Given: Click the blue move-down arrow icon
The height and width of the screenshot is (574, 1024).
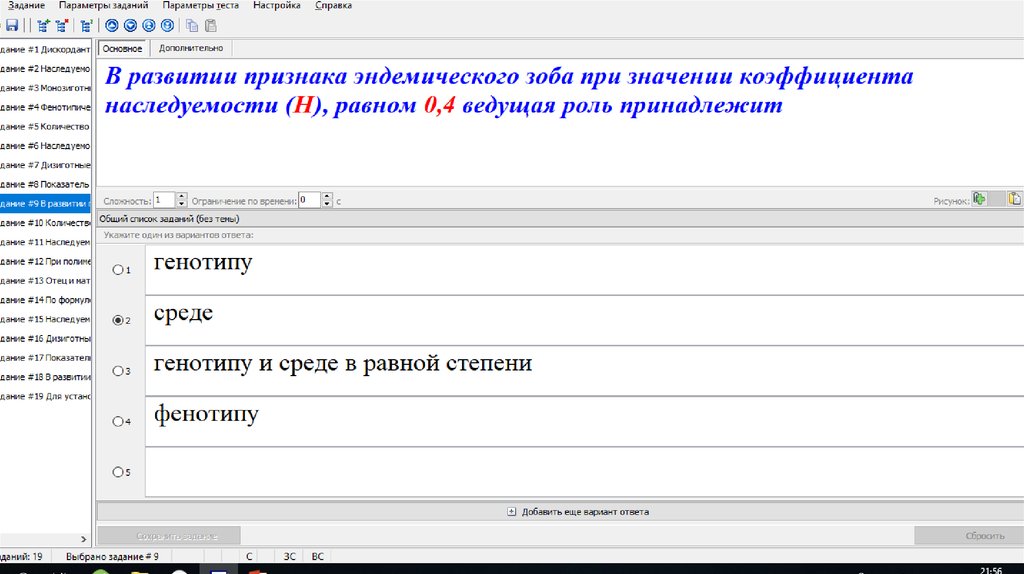Looking at the screenshot, I should click(130, 25).
